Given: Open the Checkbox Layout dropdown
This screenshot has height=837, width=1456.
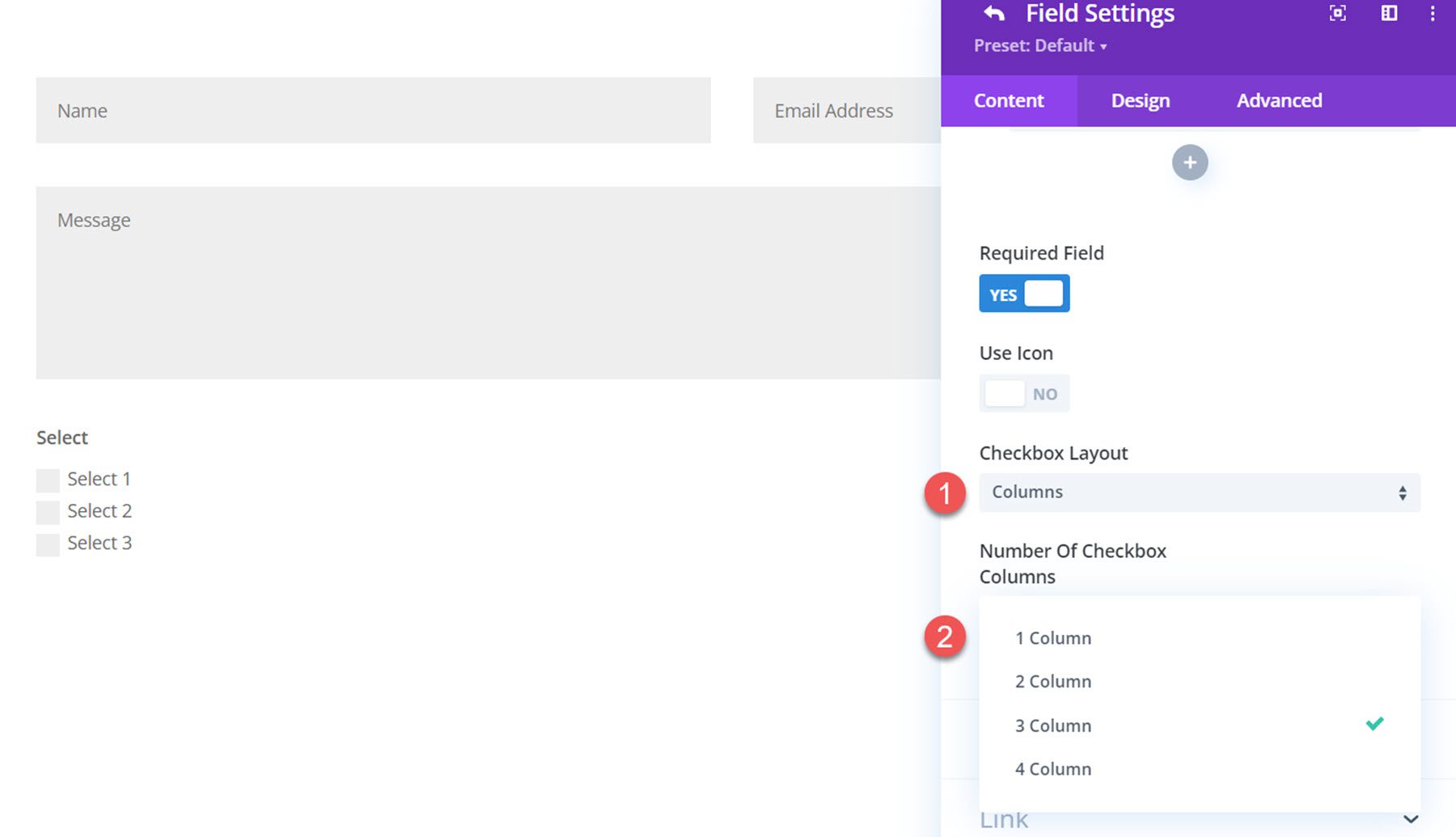Looking at the screenshot, I should point(1199,492).
